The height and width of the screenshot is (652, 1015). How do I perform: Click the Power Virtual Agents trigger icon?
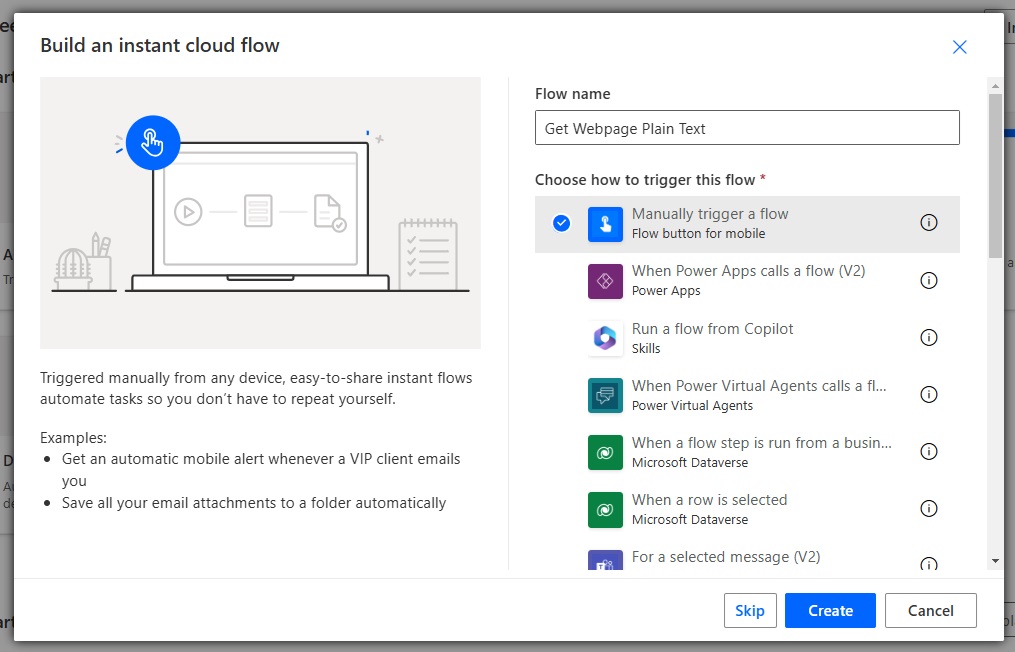(605, 395)
